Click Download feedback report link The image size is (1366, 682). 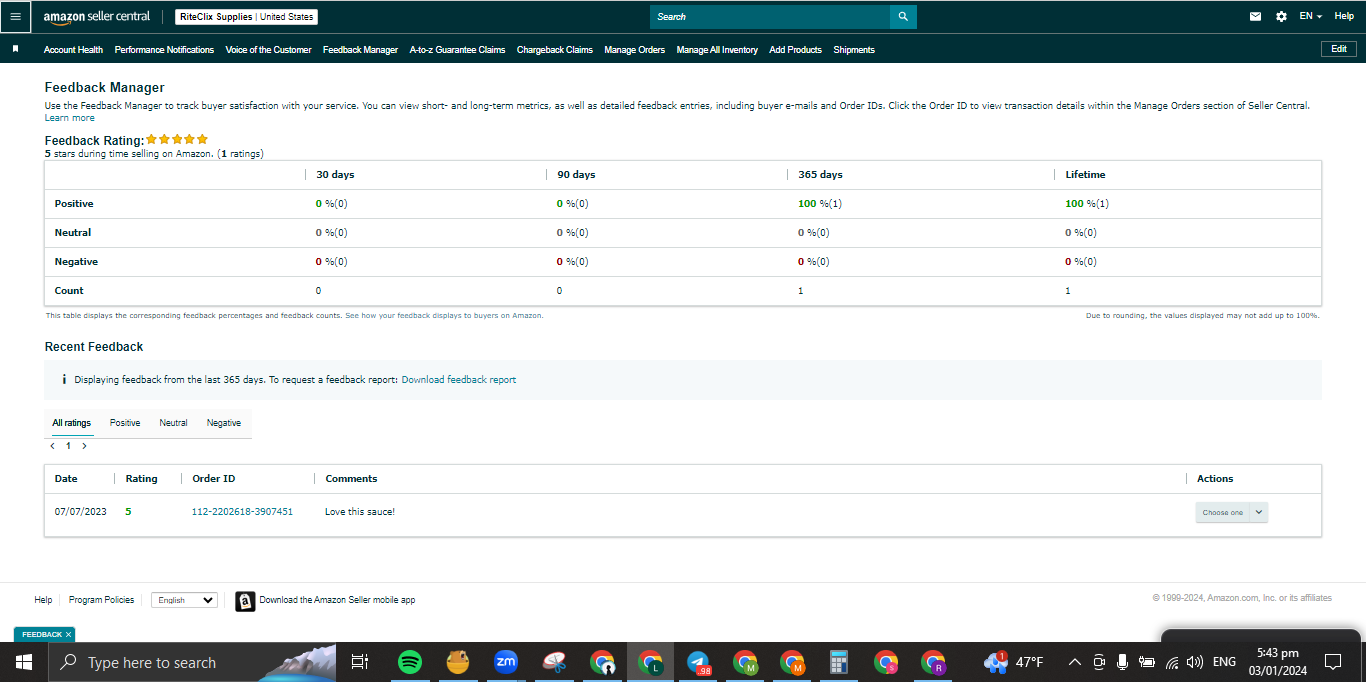click(x=459, y=380)
